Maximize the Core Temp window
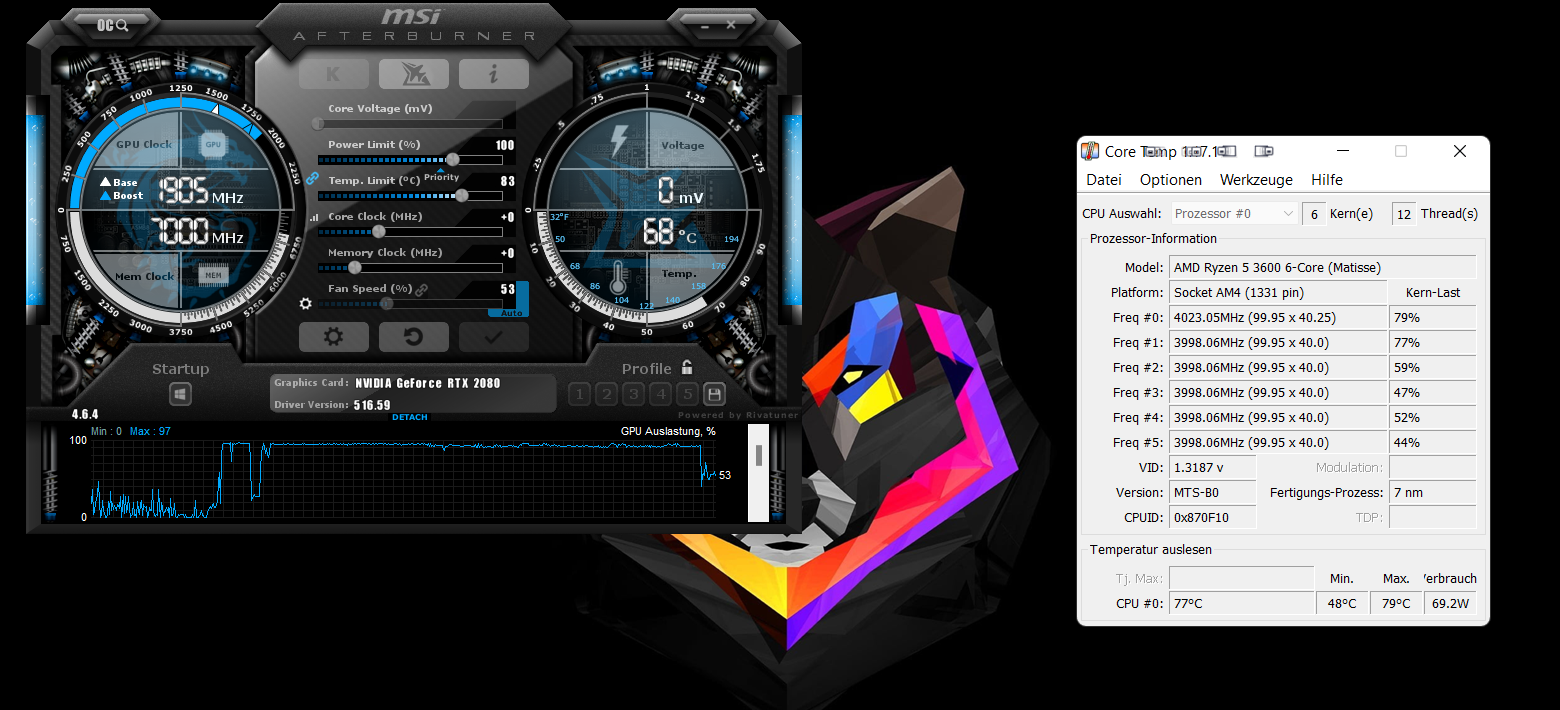The width and height of the screenshot is (1560, 710). click(1401, 151)
